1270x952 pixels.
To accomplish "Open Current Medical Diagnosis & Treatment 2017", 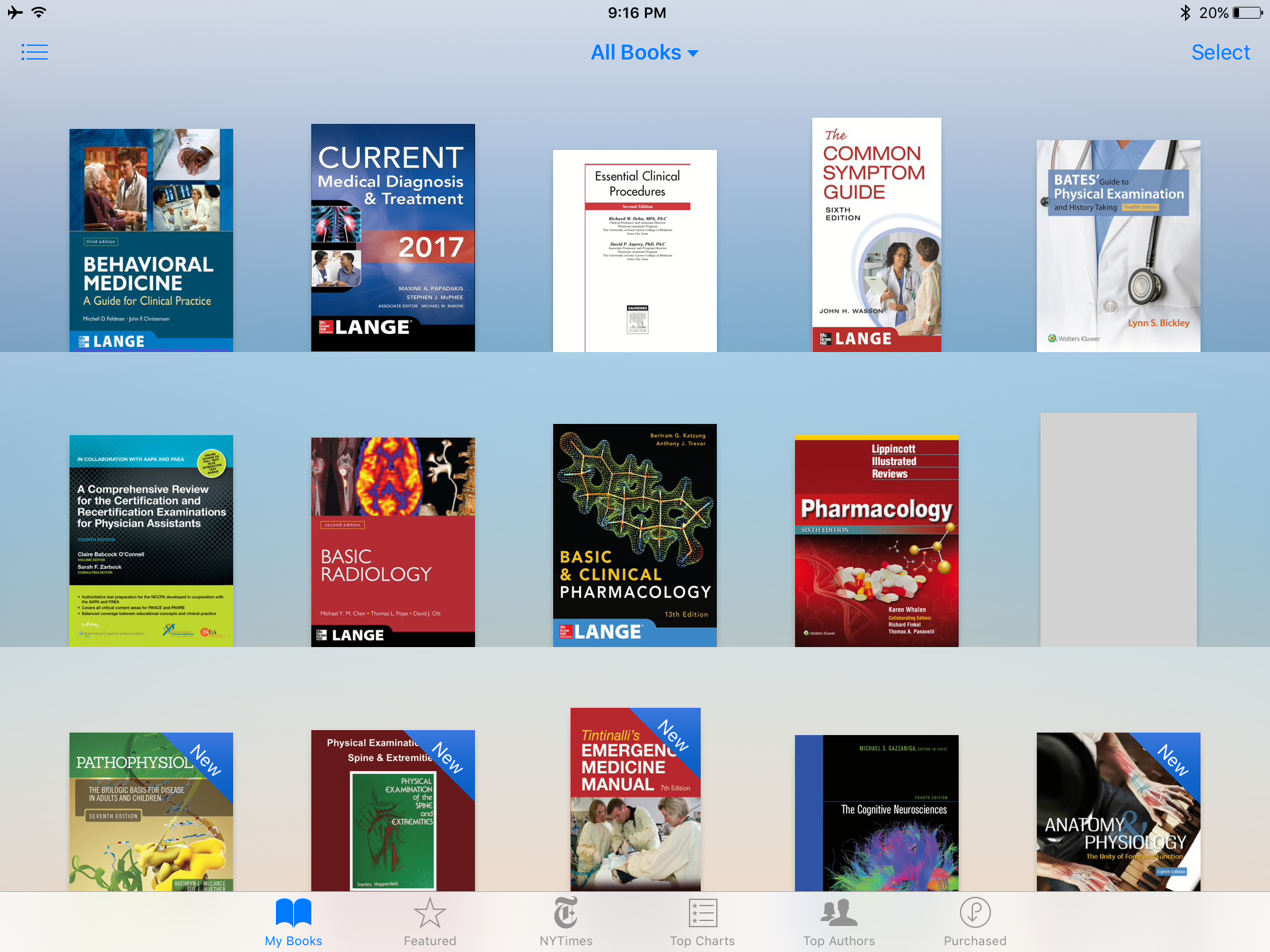I will (x=393, y=238).
